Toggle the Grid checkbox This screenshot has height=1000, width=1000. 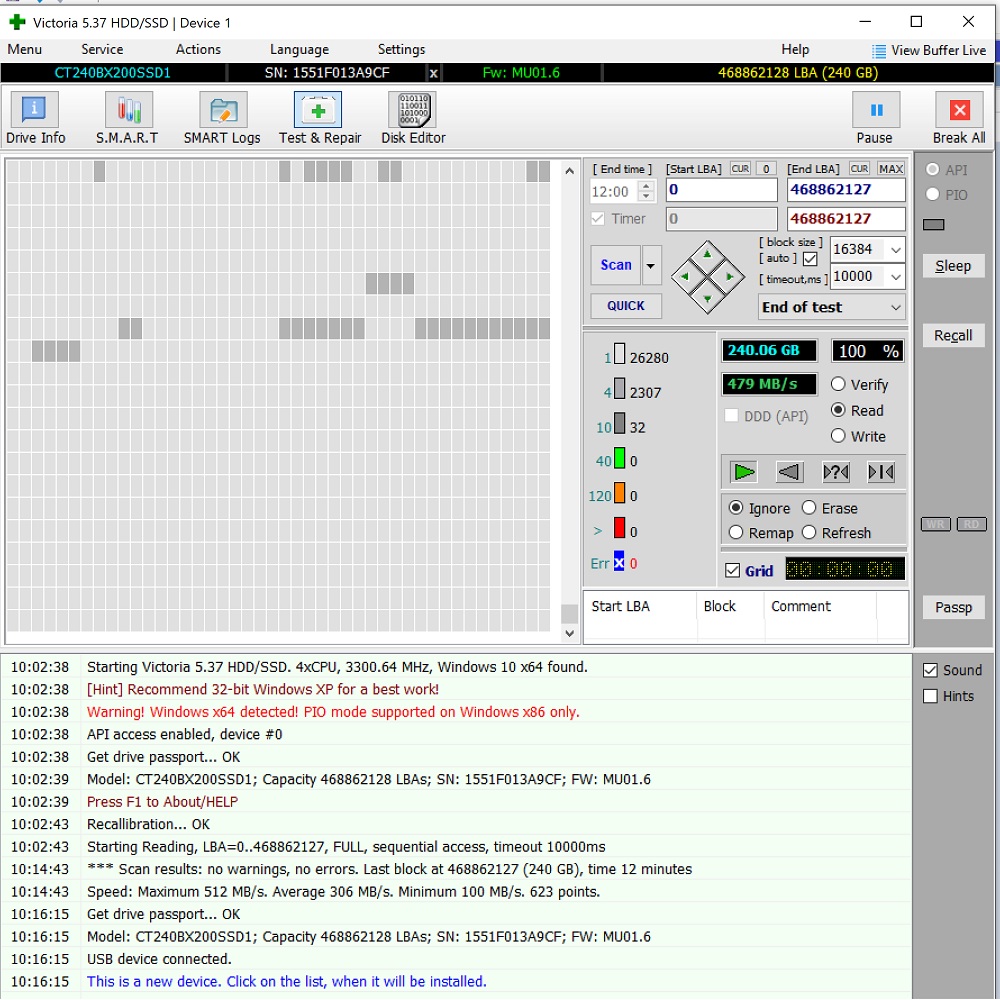[733, 571]
